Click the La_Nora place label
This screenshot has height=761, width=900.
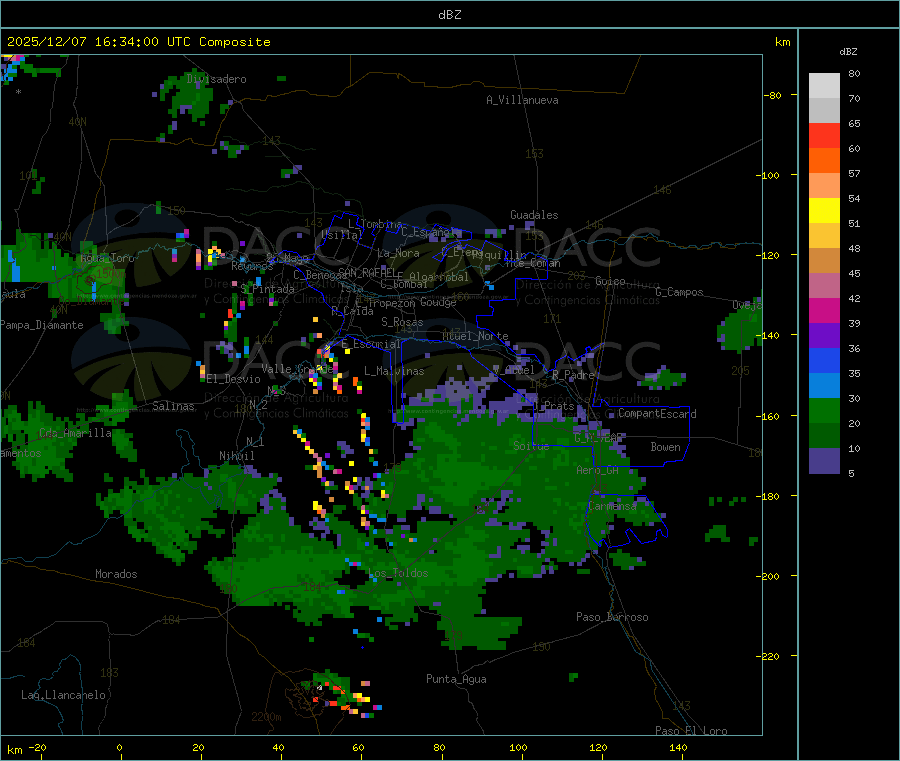coord(398,253)
